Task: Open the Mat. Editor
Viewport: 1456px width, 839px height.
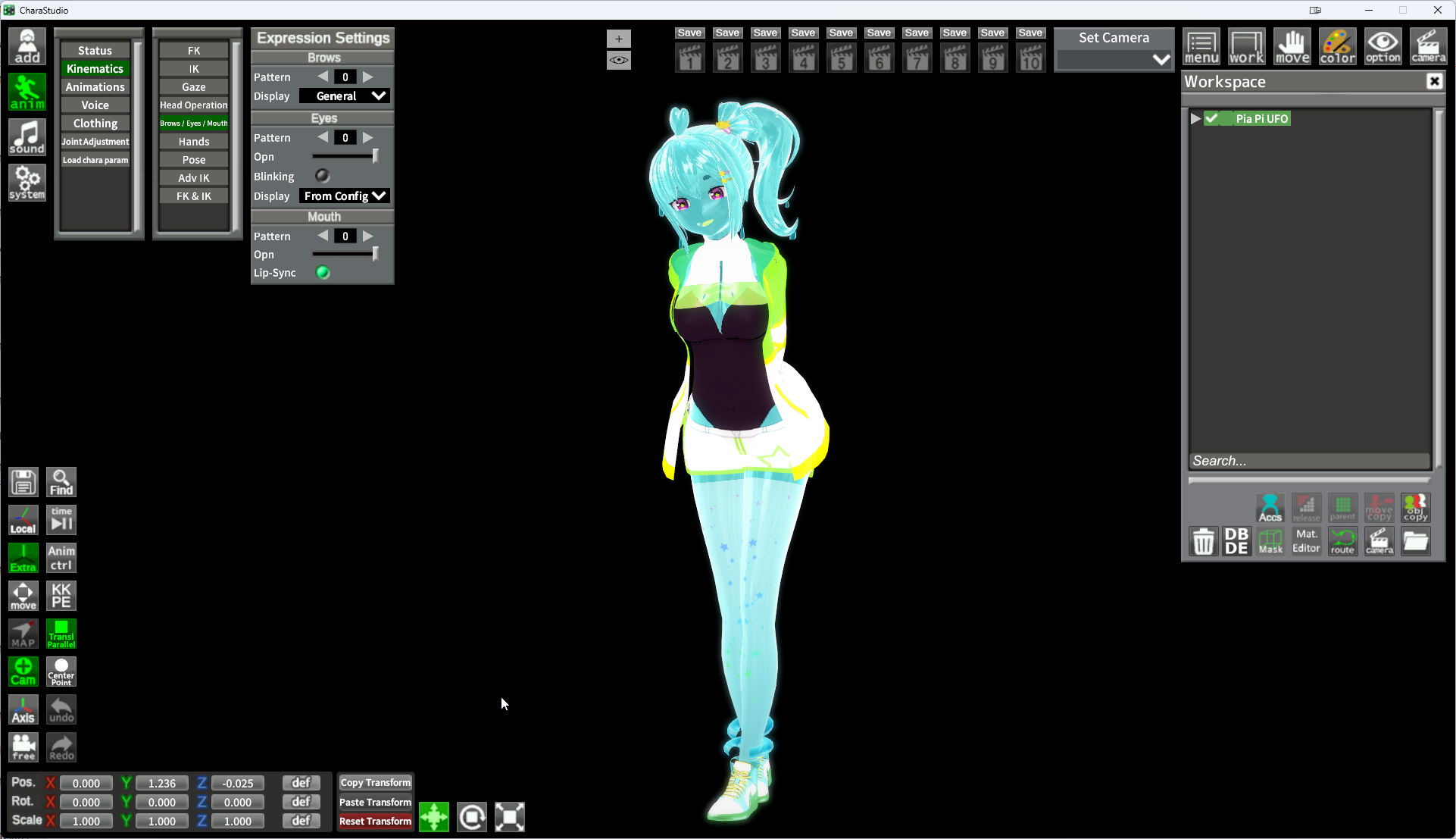Action: click(x=1306, y=541)
